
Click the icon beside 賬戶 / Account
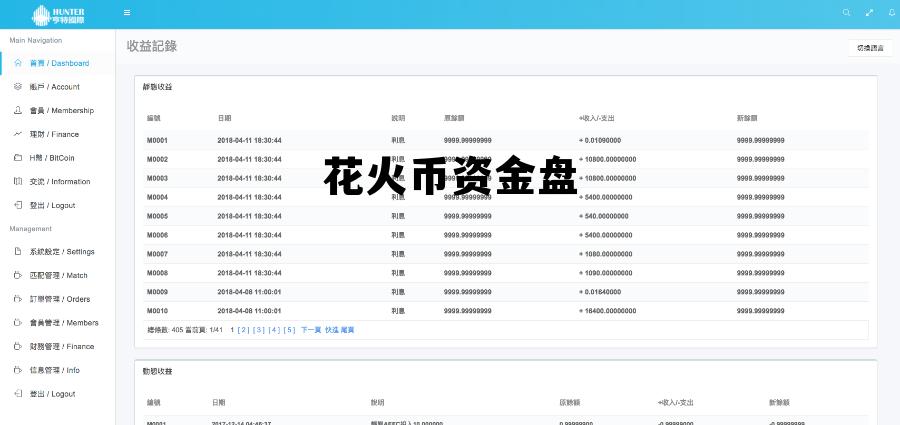tap(18, 87)
